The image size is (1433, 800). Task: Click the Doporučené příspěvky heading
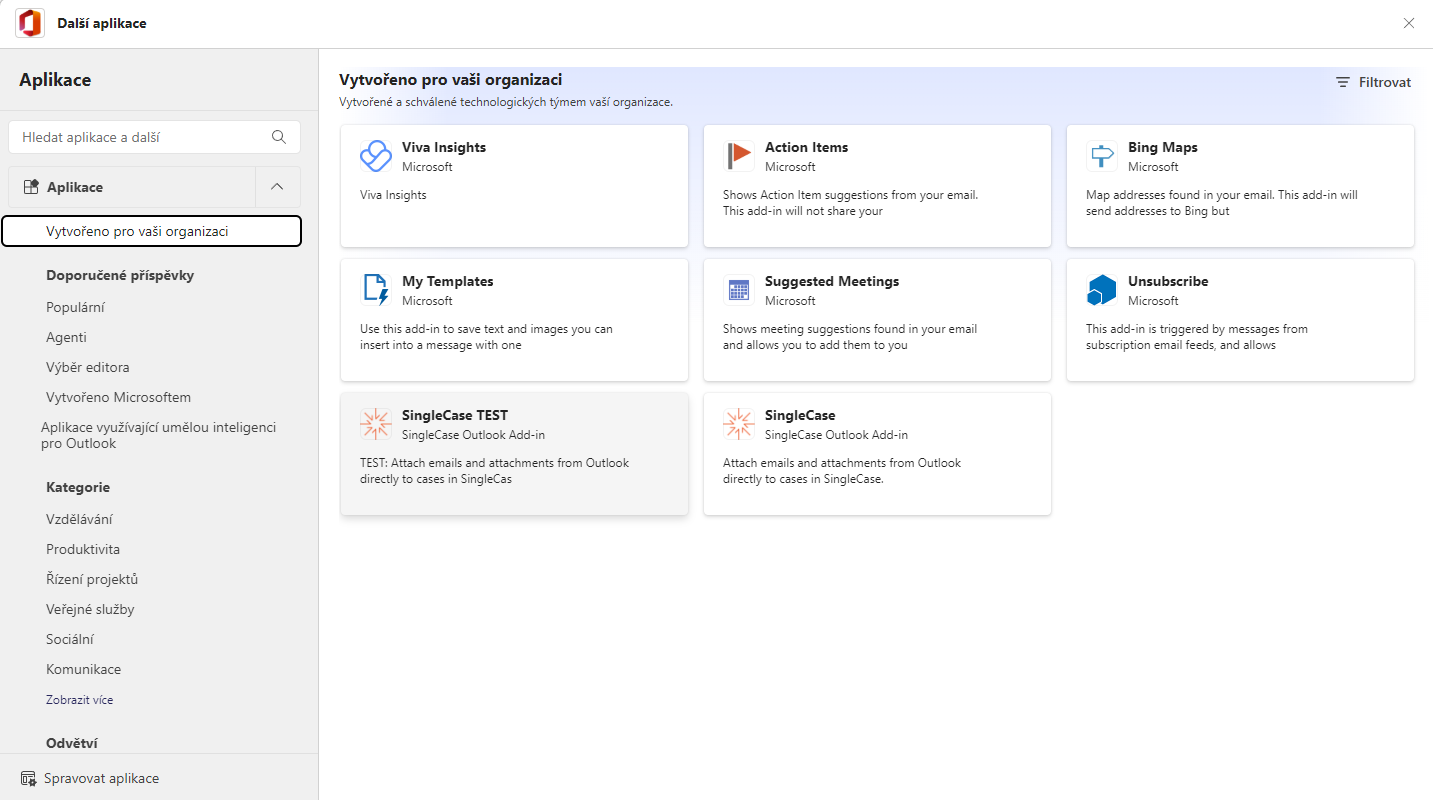pos(120,275)
